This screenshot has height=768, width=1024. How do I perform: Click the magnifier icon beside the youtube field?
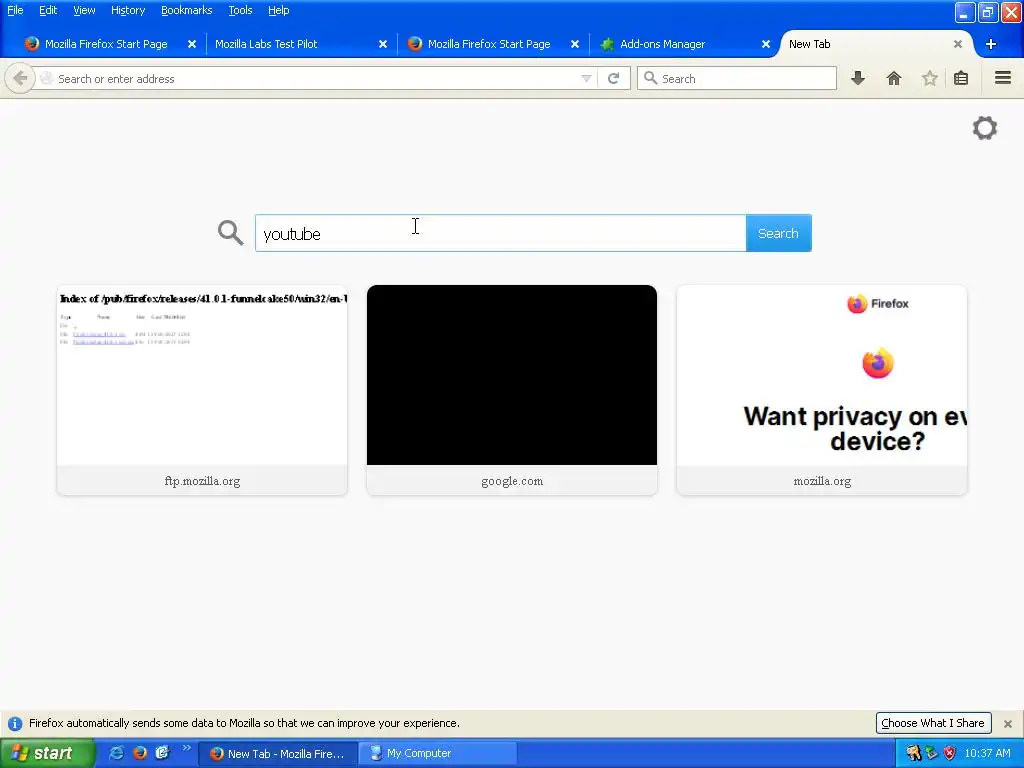tap(231, 232)
